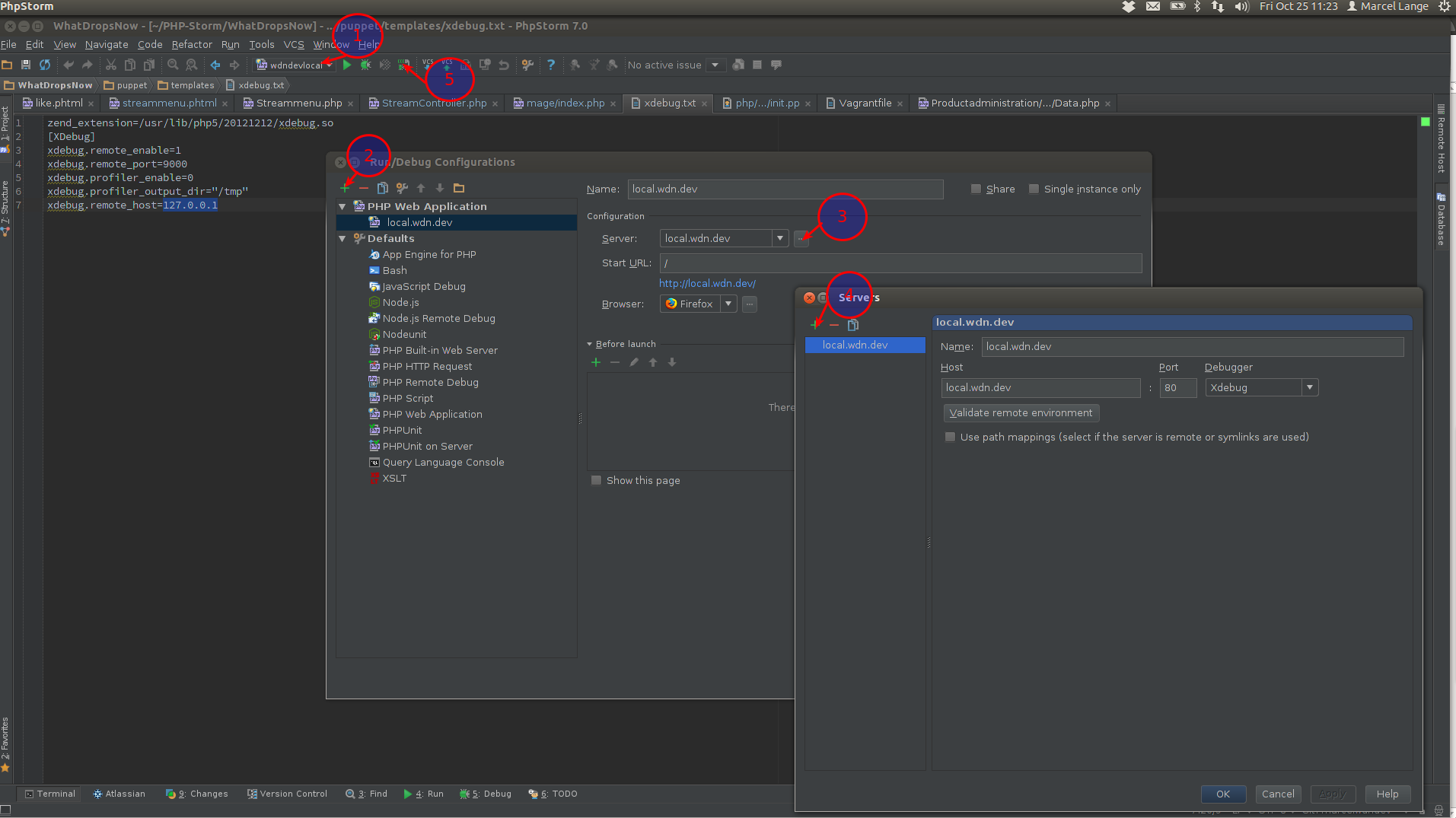Viewport: 1456px width, 818px height.
Task: Open the VCS menu
Action: [x=294, y=44]
